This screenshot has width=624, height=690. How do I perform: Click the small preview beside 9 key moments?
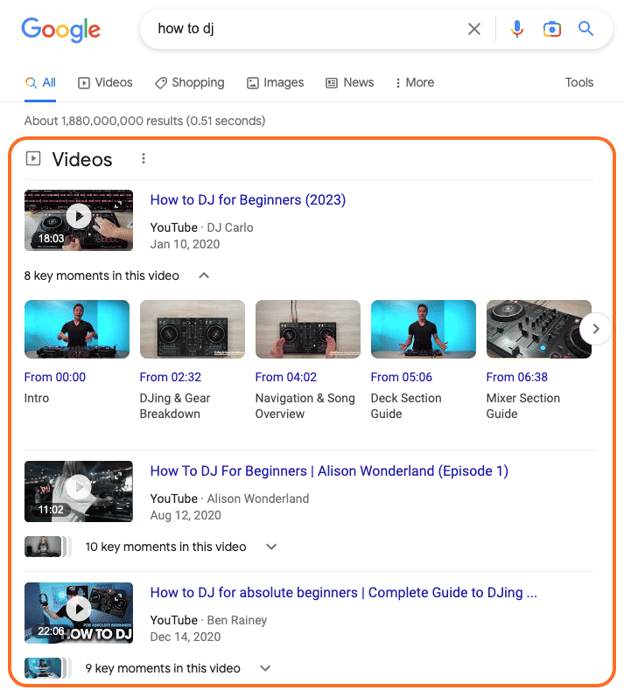coord(48,668)
